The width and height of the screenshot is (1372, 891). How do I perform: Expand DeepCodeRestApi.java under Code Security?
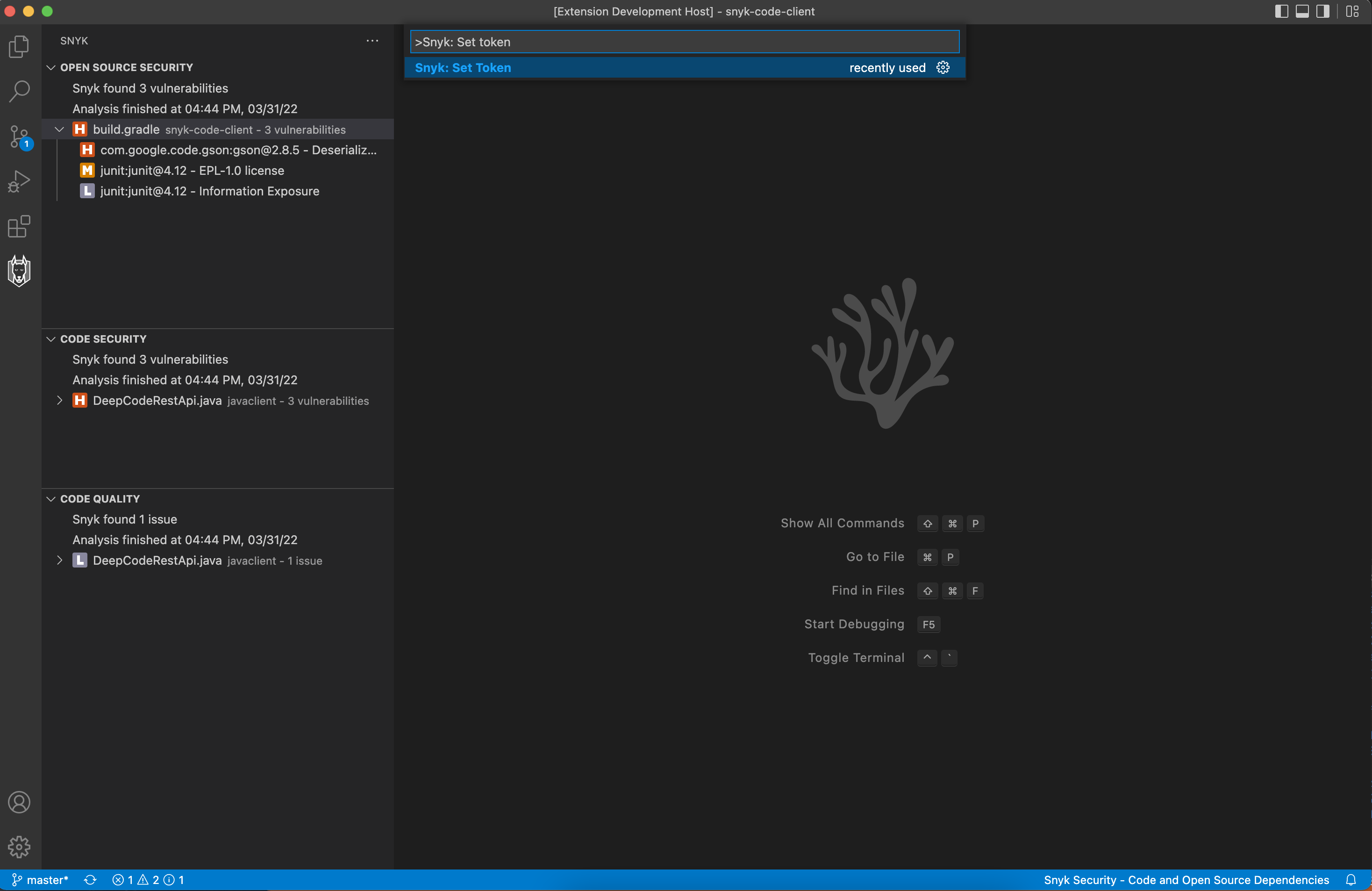59,400
